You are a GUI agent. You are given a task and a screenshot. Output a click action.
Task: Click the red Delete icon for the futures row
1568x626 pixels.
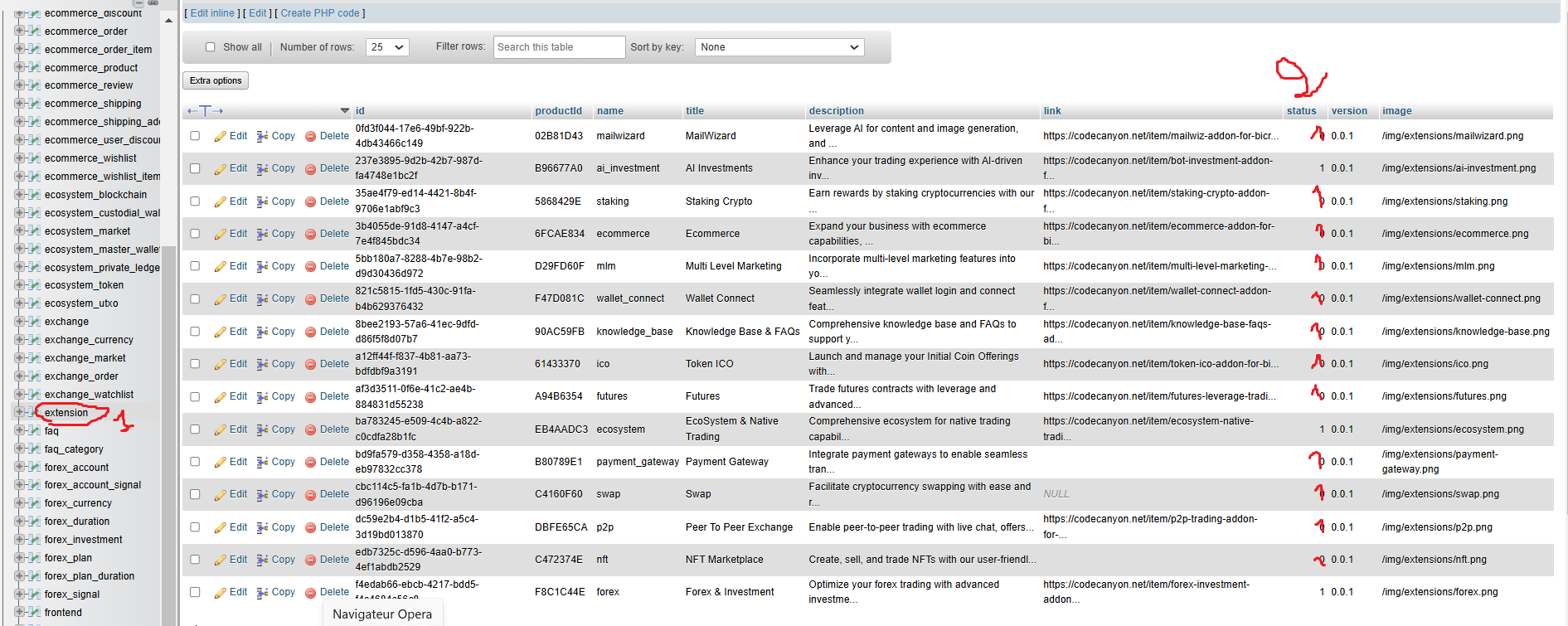coord(310,397)
